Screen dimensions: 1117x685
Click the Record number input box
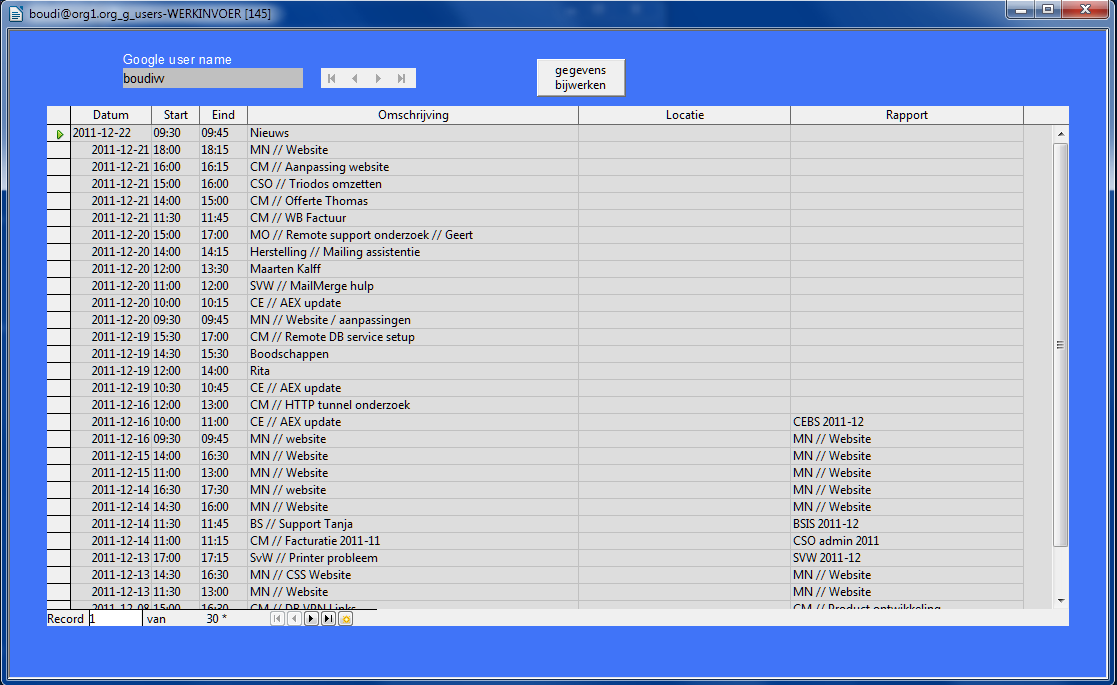click(x=115, y=619)
